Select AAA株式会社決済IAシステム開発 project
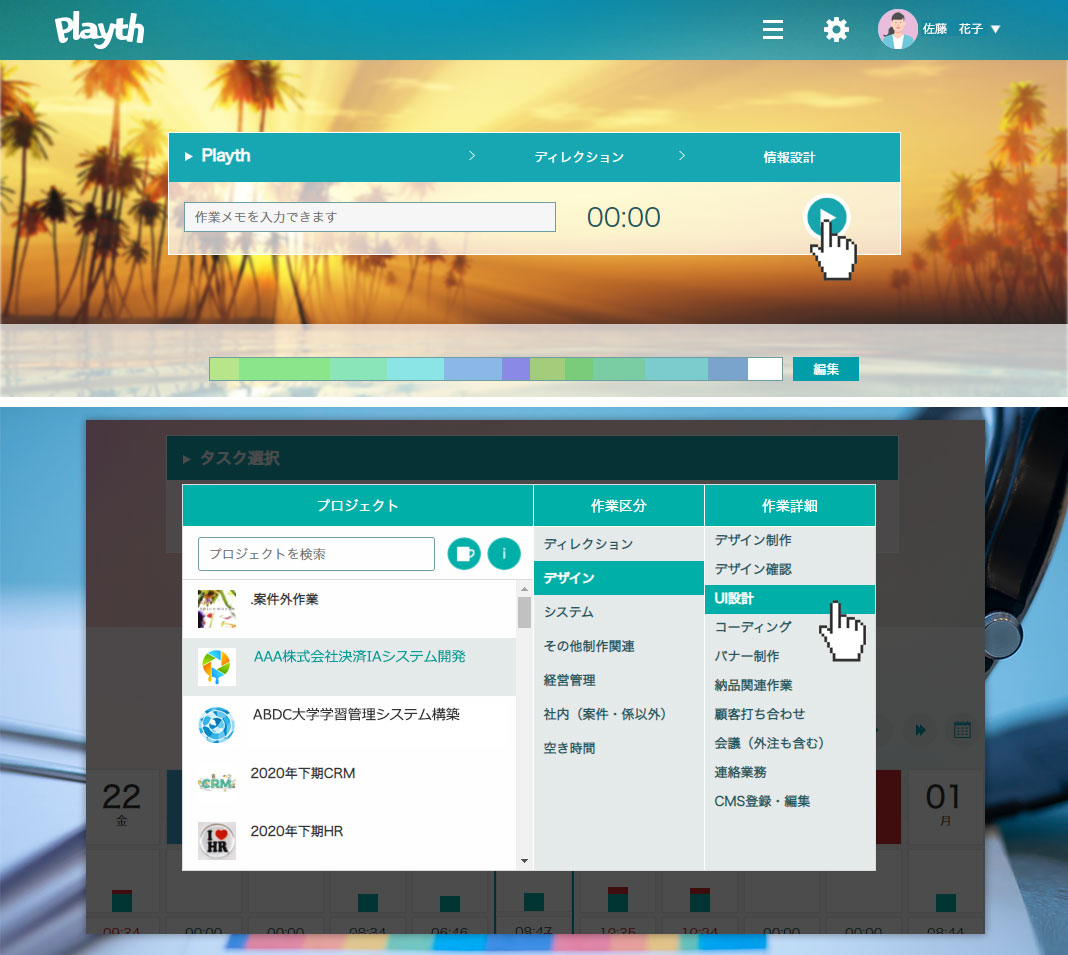Image resolution: width=1068 pixels, height=955 pixels. (x=349, y=667)
